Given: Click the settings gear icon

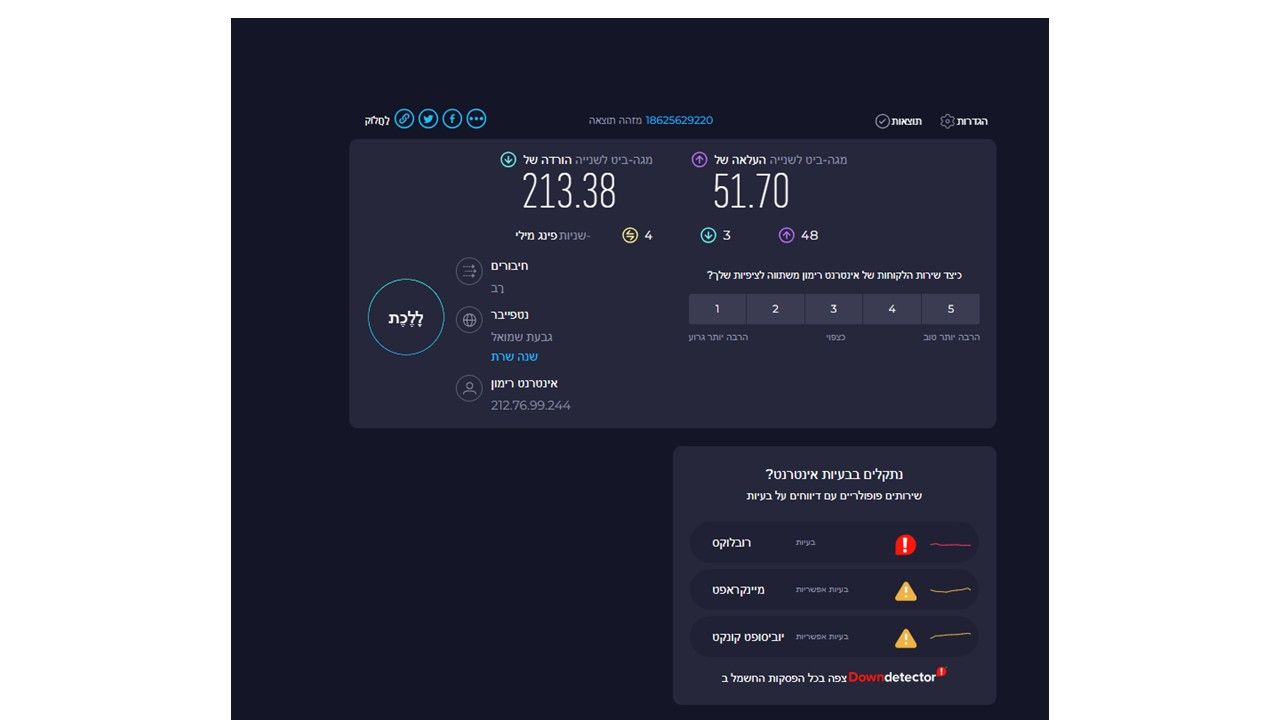Looking at the screenshot, I should pyautogui.click(x=947, y=121).
